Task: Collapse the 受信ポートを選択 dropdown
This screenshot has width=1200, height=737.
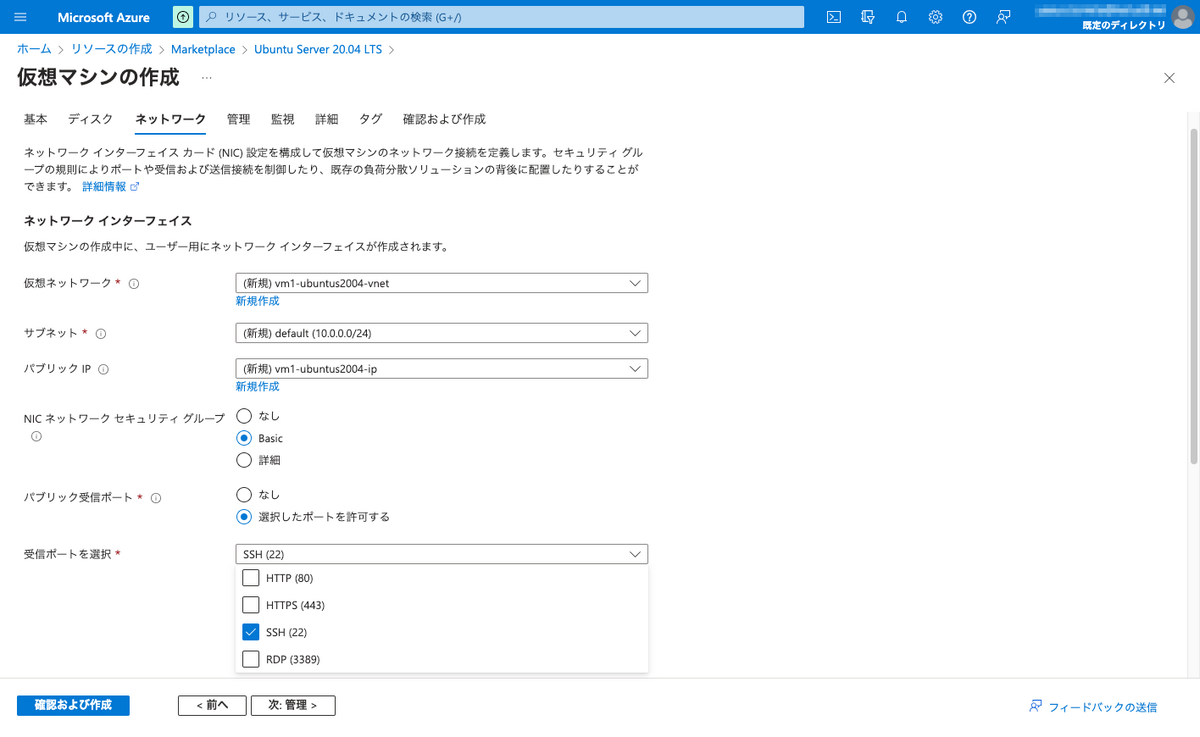Action: (x=442, y=554)
